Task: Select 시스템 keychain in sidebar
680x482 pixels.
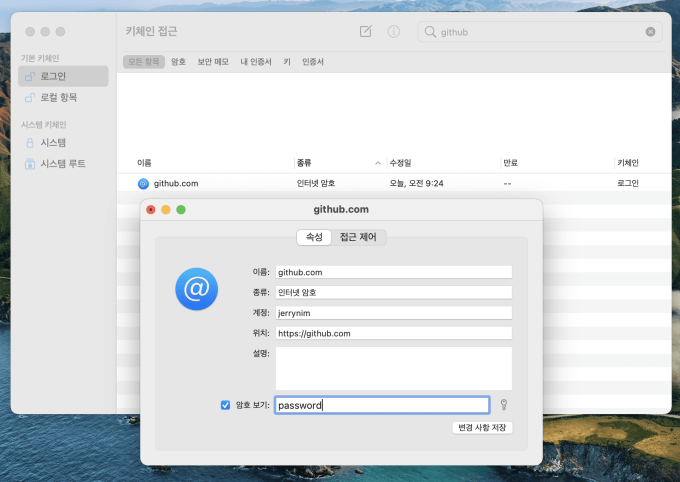Action: 63,143
